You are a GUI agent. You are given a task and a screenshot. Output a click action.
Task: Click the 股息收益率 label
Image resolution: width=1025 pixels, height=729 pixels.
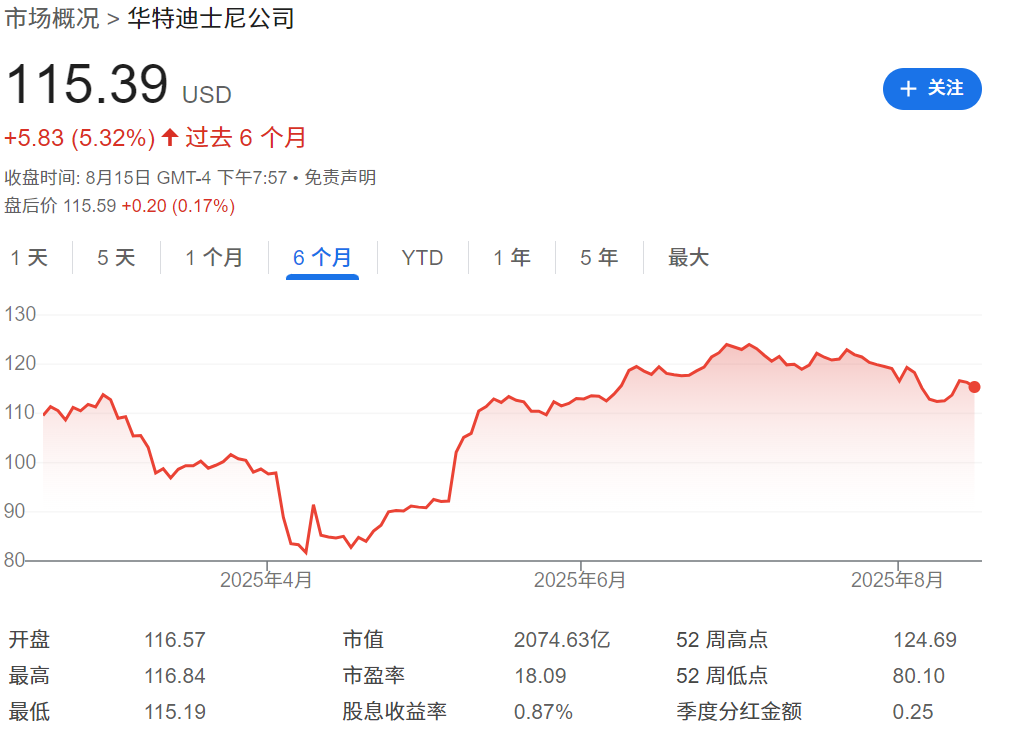(x=394, y=711)
